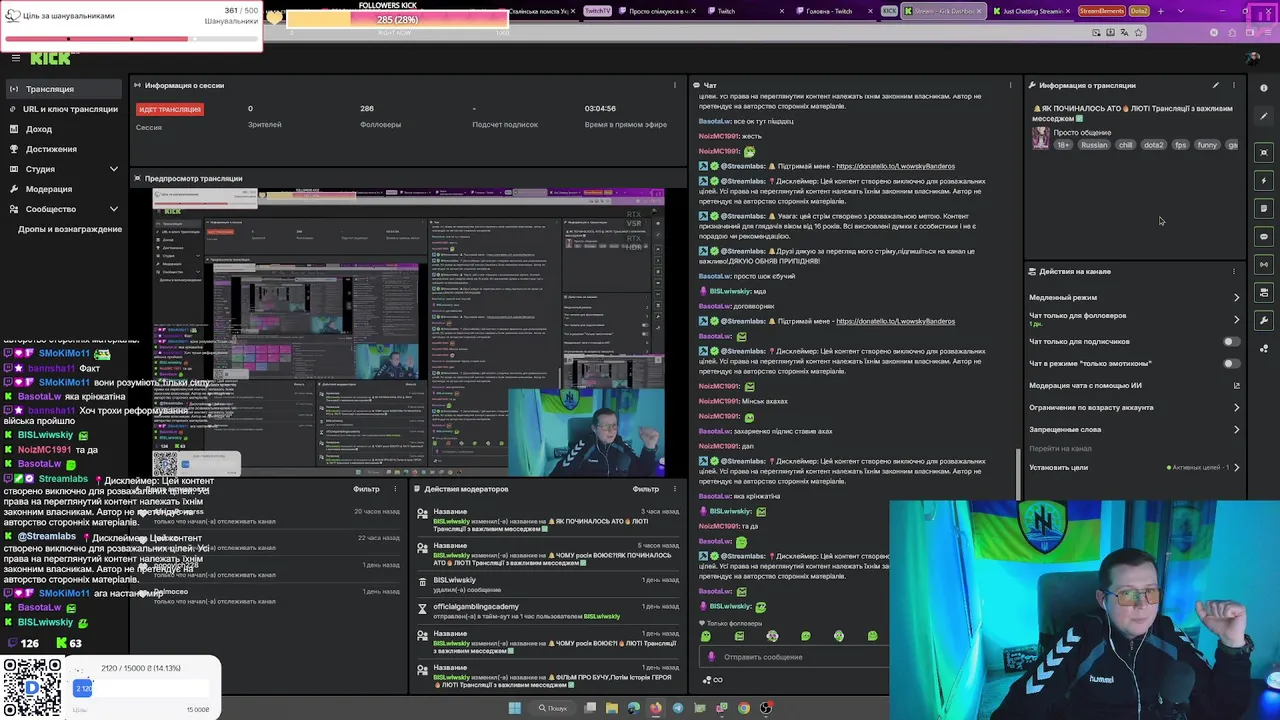Open the Достижения page
Image resolution: width=1280 pixels, height=720 pixels.
(x=51, y=149)
